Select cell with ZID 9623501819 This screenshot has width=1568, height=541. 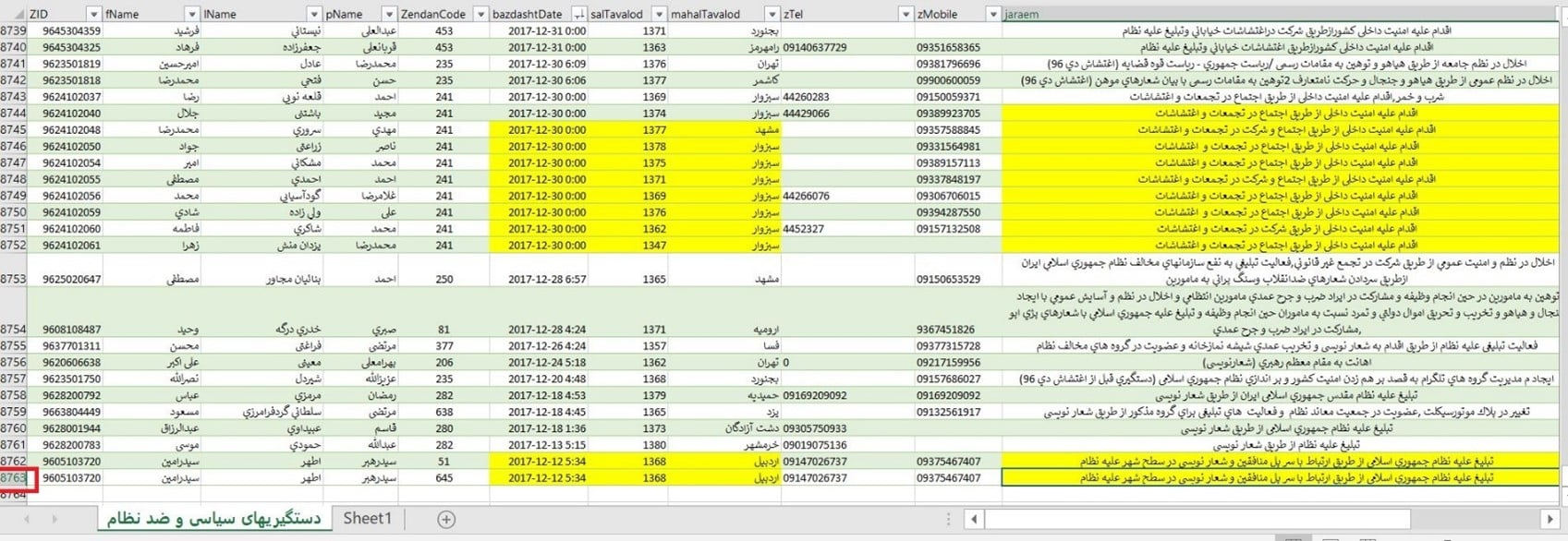tap(64, 64)
